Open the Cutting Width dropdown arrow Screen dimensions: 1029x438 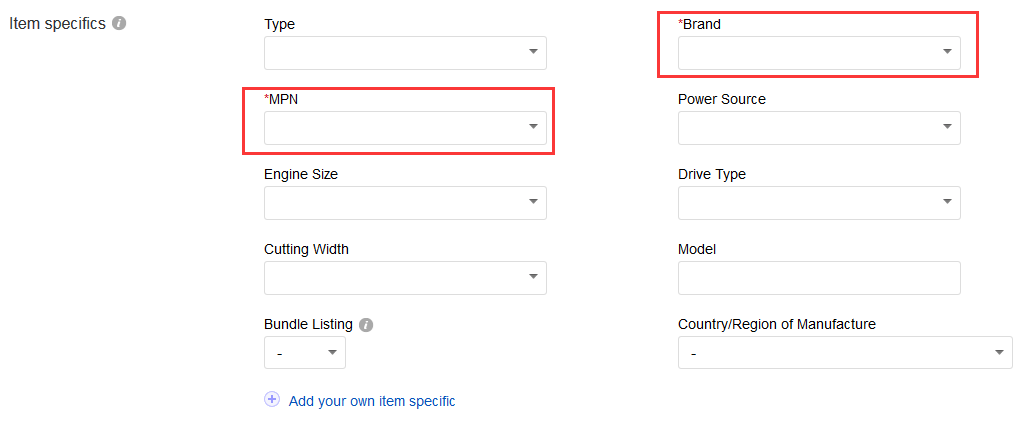pos(534,276)
